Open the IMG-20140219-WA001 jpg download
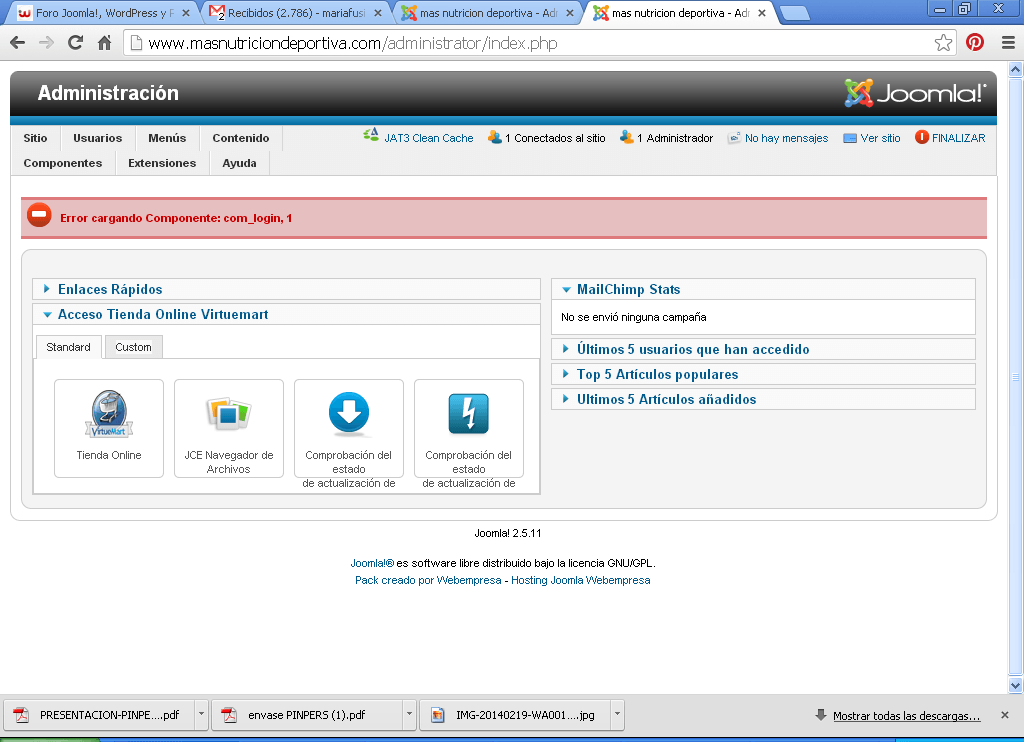Viewport: 1024px width, 742px height. tap(515, 715)
